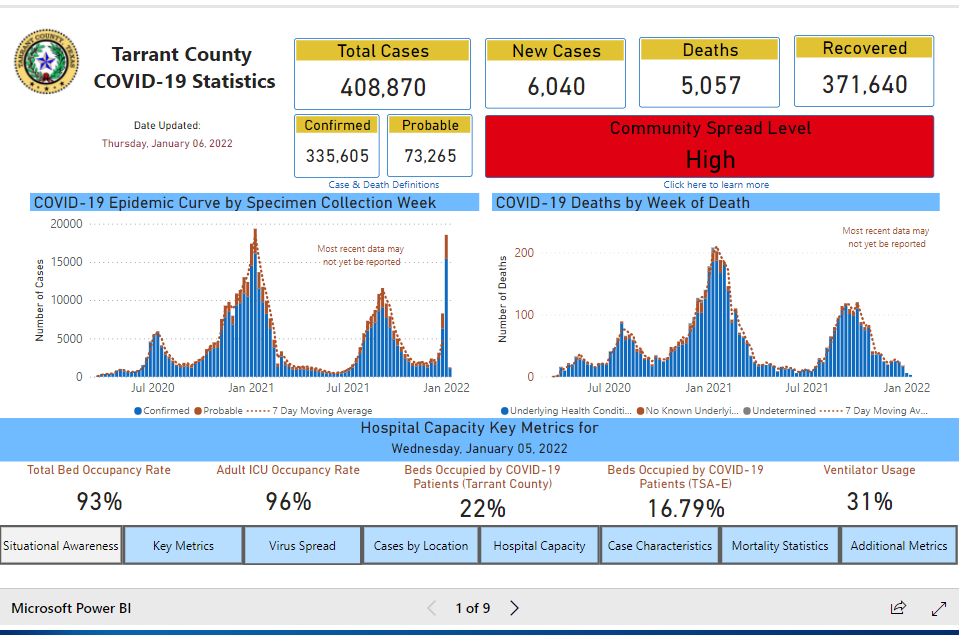Open the Additional Metrics tab
This screenshot has width=962, height=635.
pyautogui.click(x=899, y=545)
